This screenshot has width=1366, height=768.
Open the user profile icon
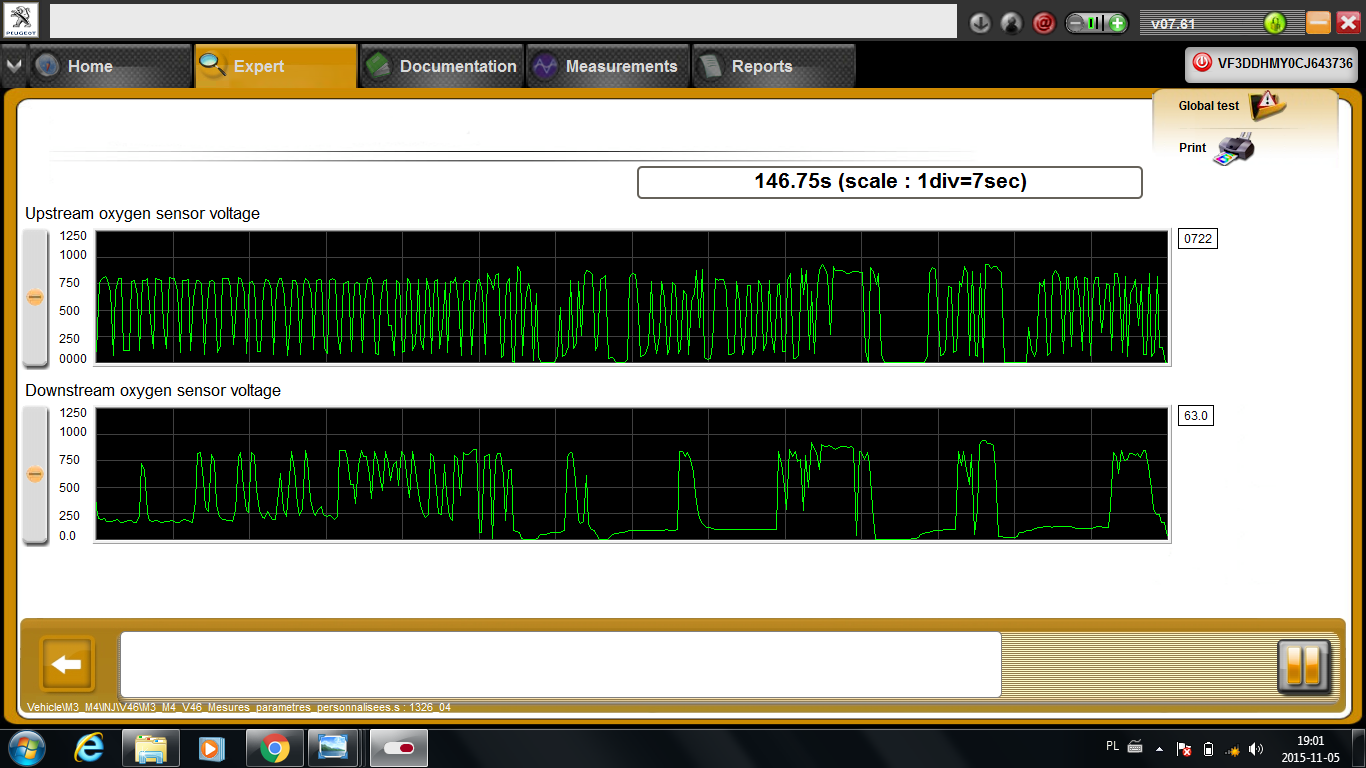coord(1012,22)
